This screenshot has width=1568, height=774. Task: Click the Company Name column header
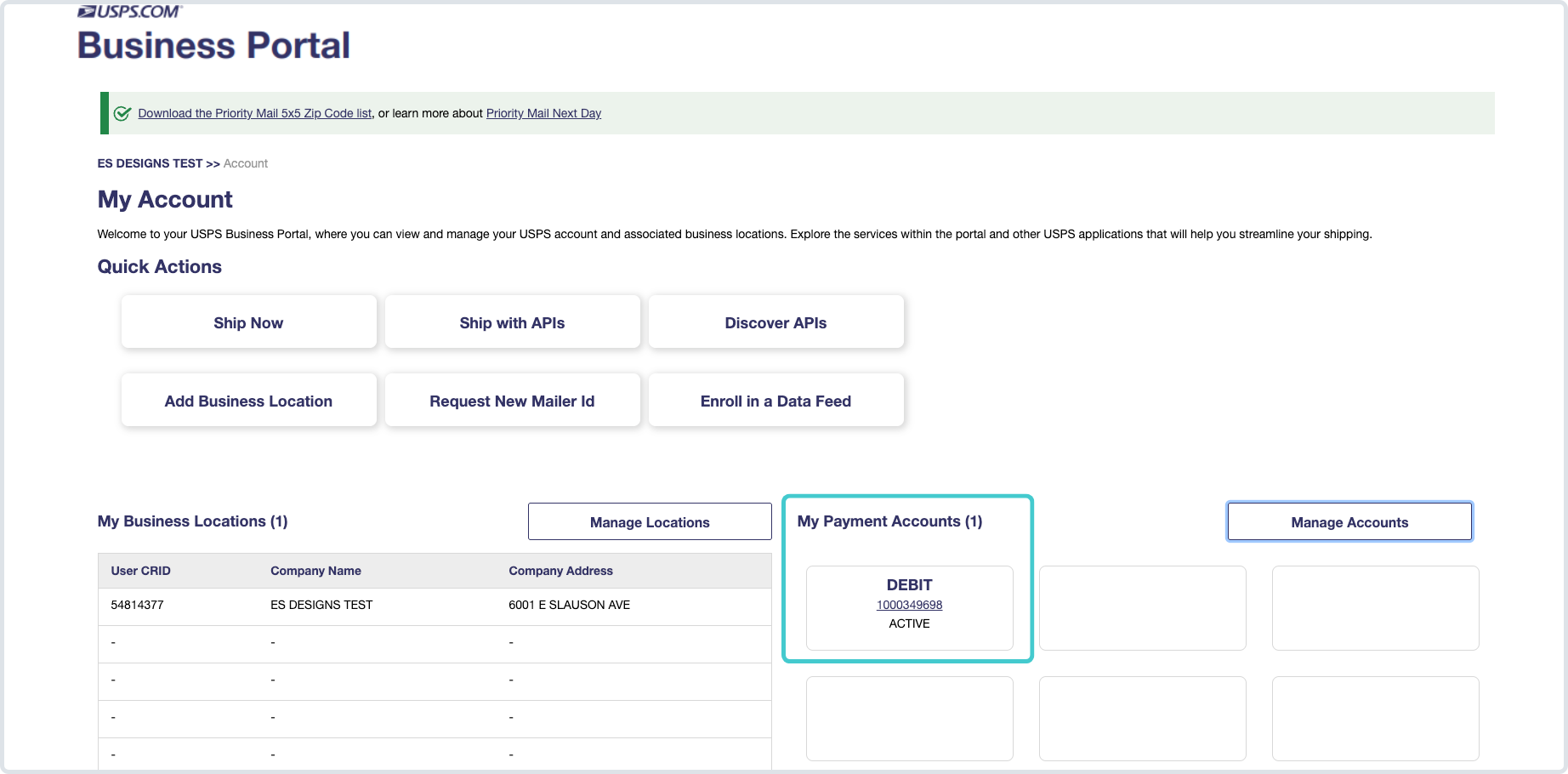pos(315,571)
